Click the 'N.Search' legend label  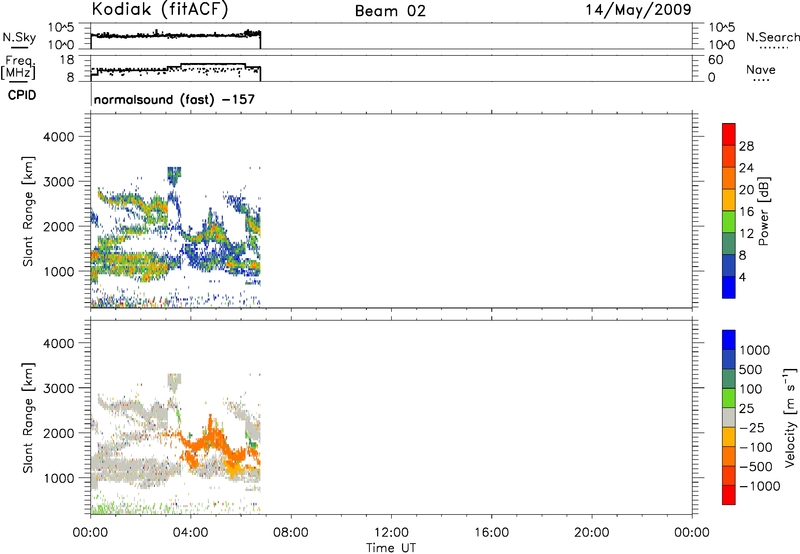click(x=773, y=37)
